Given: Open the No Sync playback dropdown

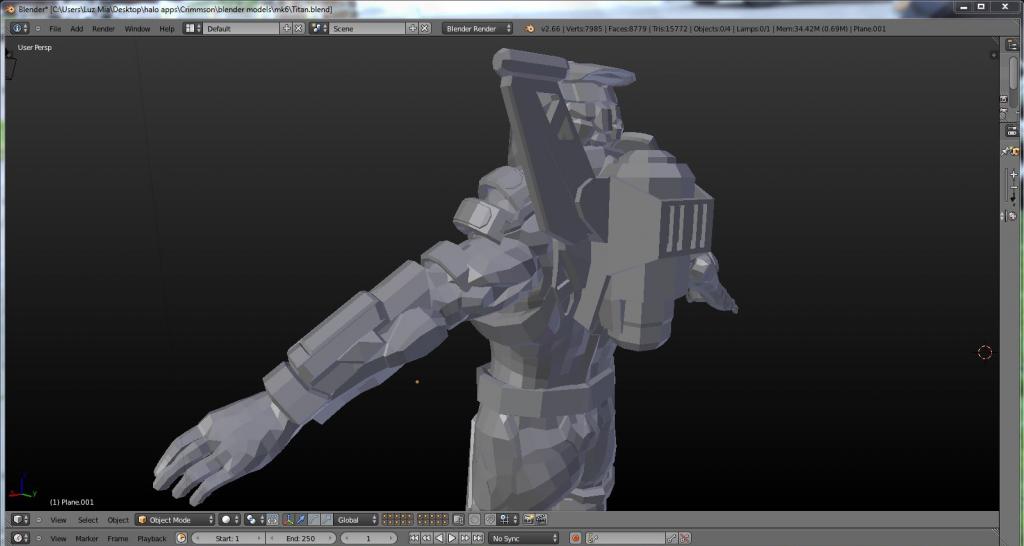Looking at the screenshot, I should point(524,538).
